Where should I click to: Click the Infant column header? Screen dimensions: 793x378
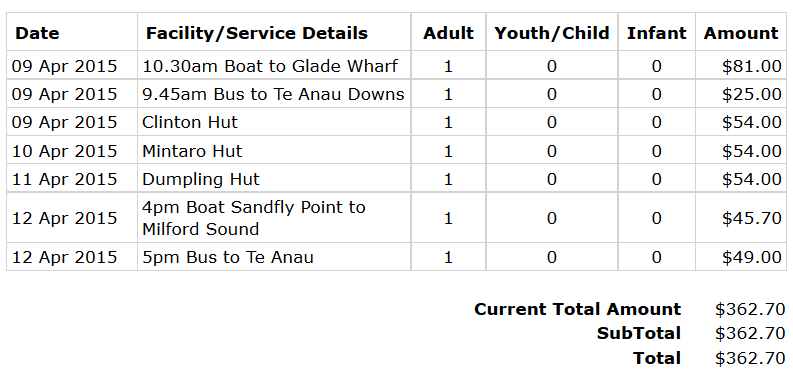point(656,33)
